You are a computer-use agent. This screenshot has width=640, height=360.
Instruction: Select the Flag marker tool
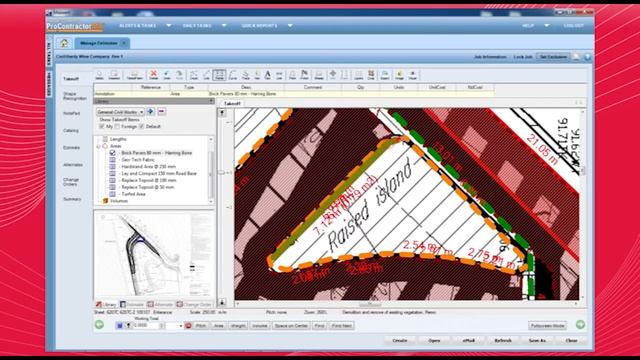click(x=304, y=75)
